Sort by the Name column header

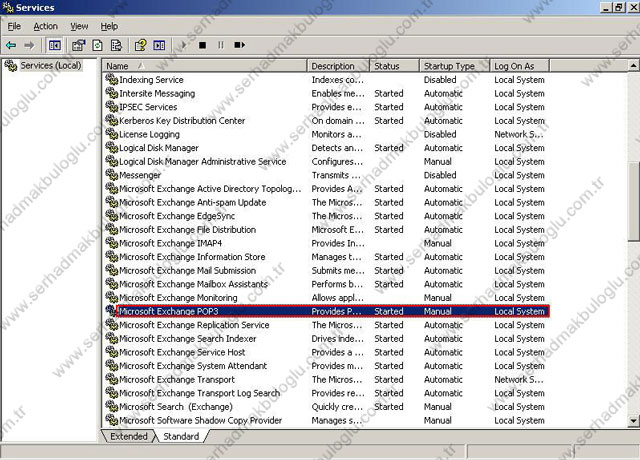tap(204, 66)
